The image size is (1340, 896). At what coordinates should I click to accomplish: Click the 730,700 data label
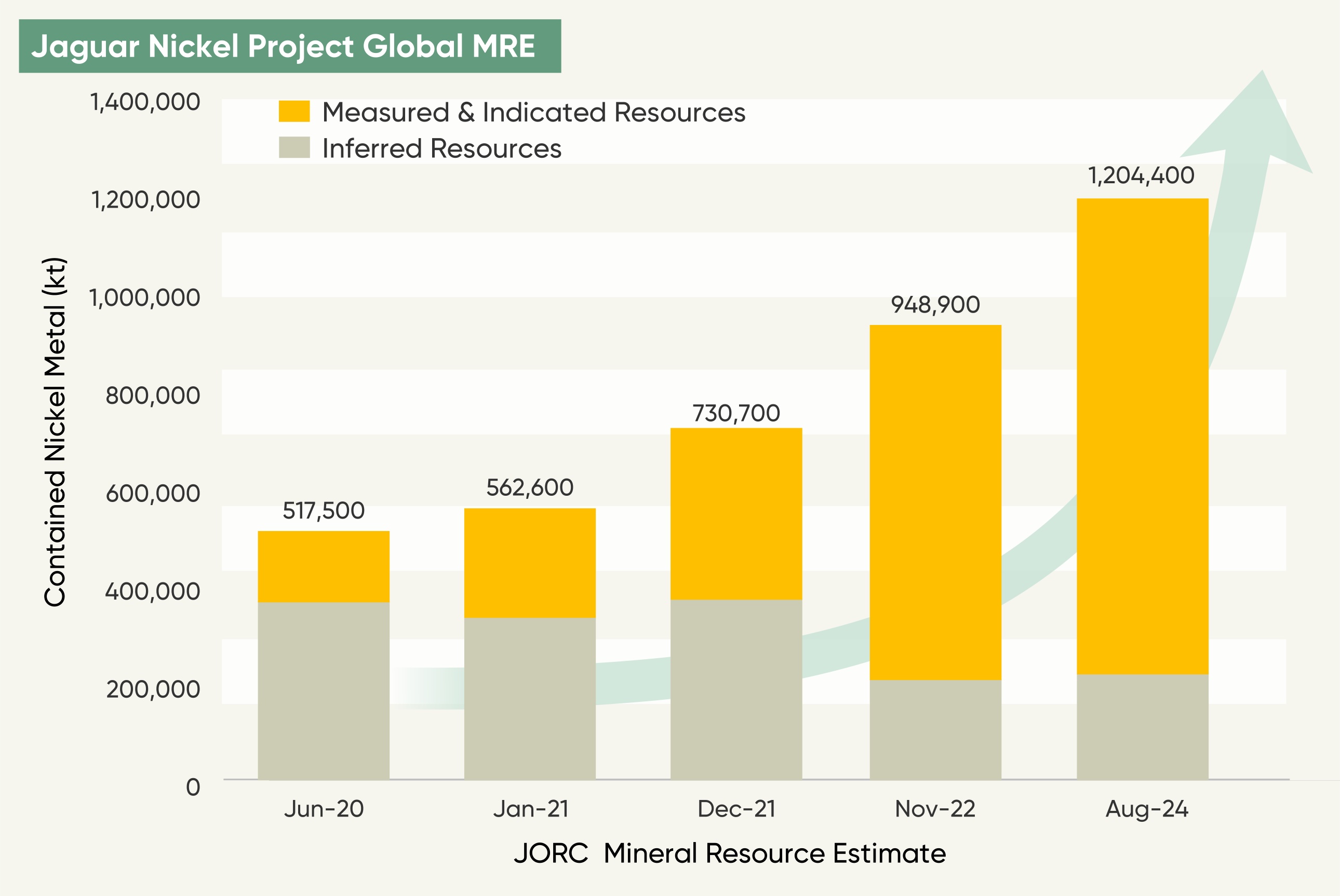pos(736,413)
